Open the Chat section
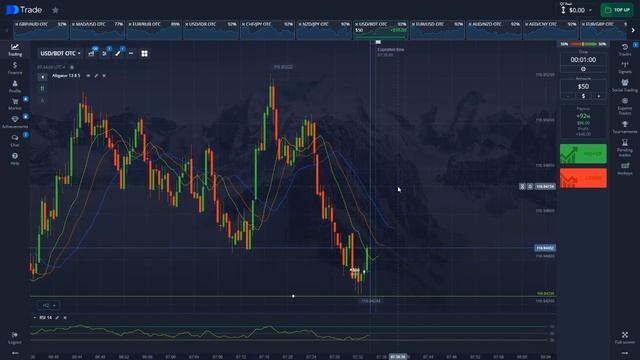This screenshot has width=640, height=360. click(x=15, y=140)
